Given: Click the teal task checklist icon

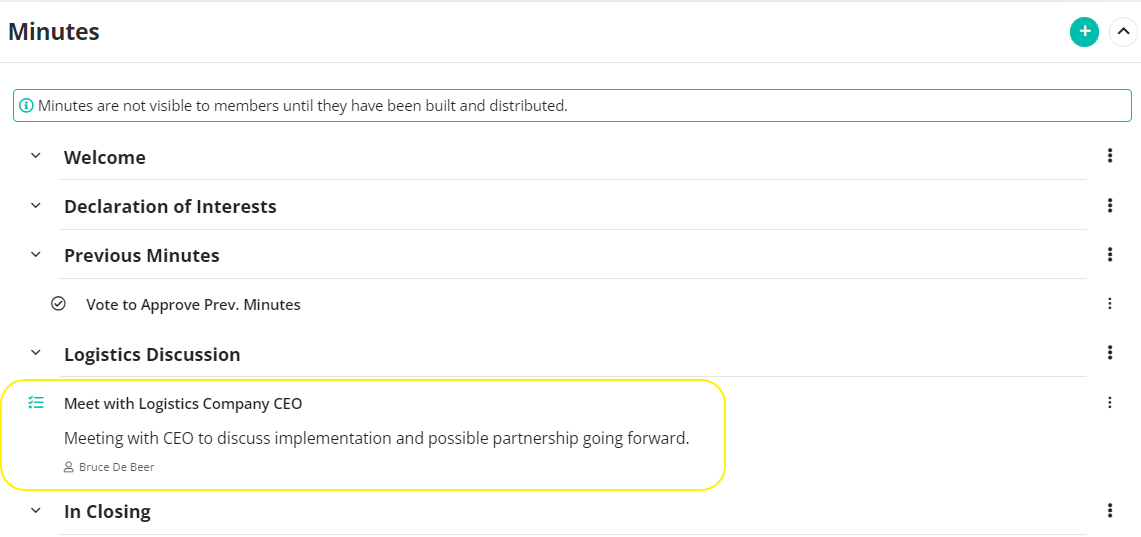Looking at the screenshot, I should 36,402.
